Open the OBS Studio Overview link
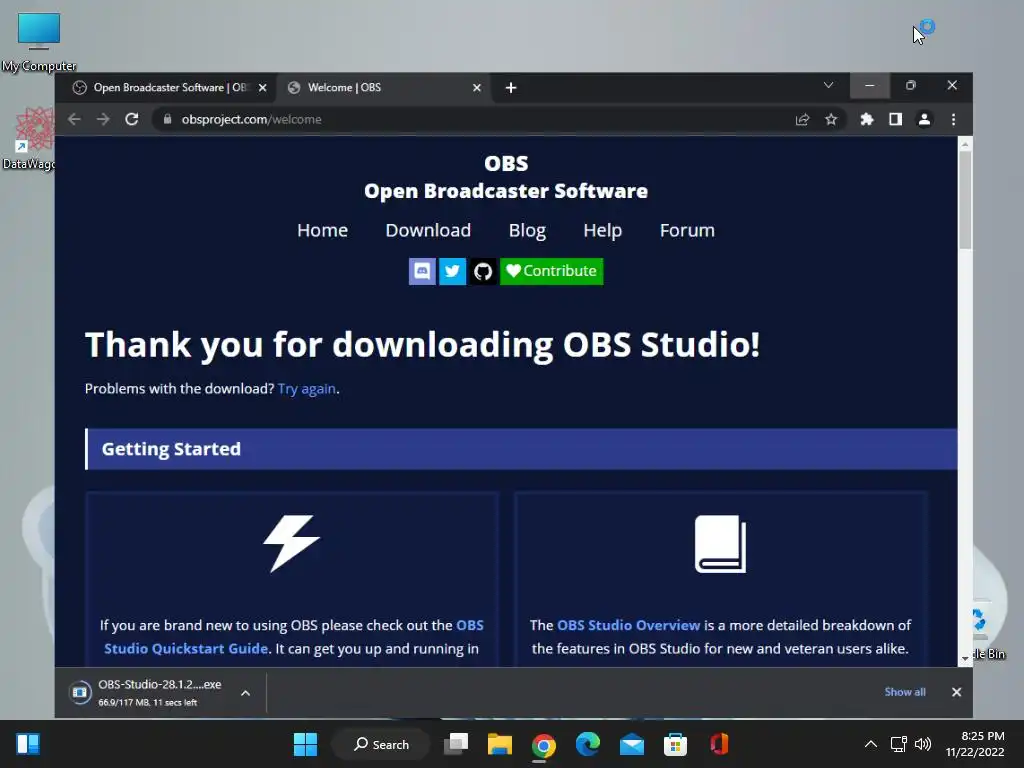Image resolution: width=1024 pixels, height=768 pixels. pyautogui.click(x=628, y=625)
